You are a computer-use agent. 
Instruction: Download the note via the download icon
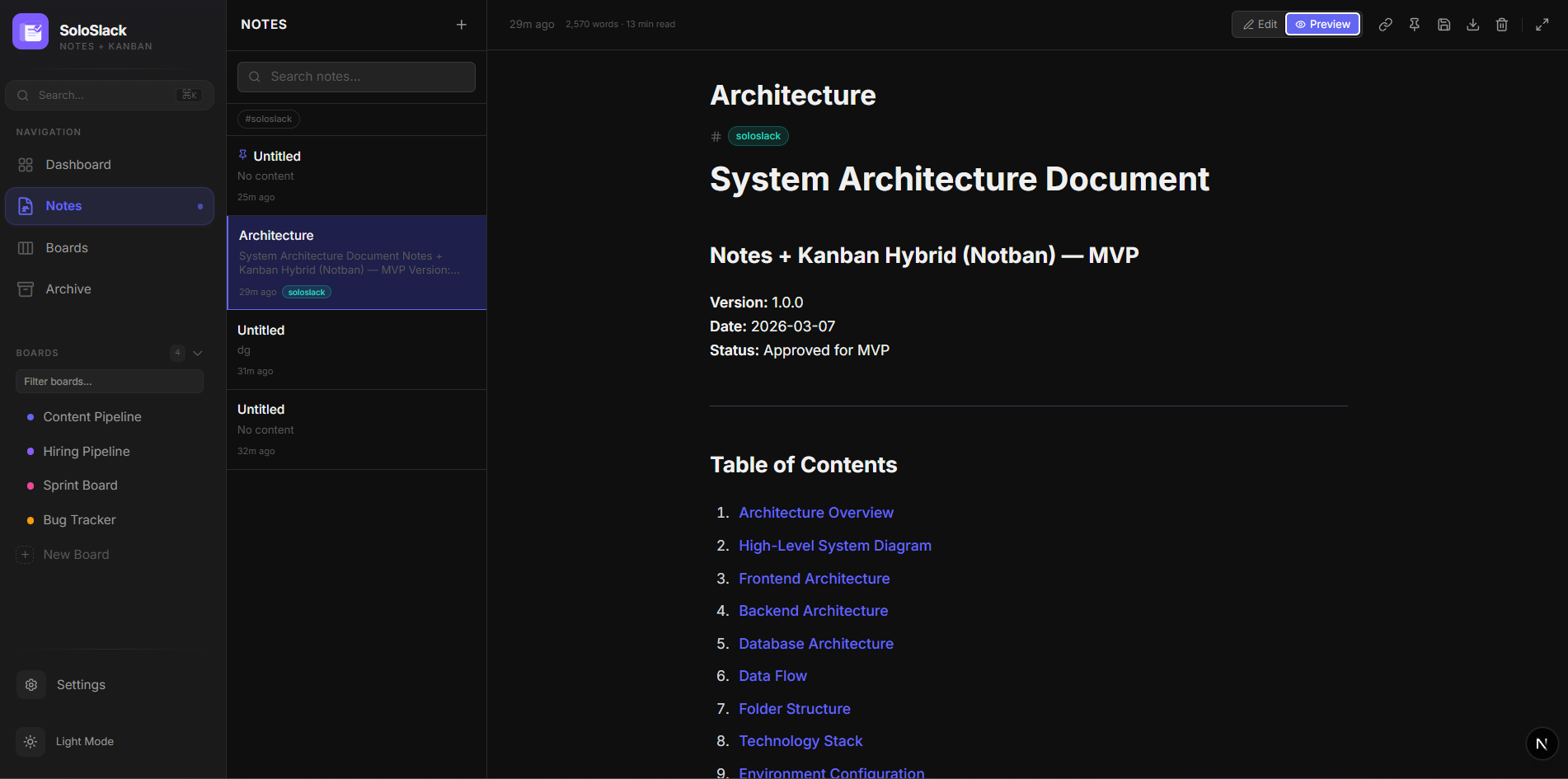(1472, 25)
